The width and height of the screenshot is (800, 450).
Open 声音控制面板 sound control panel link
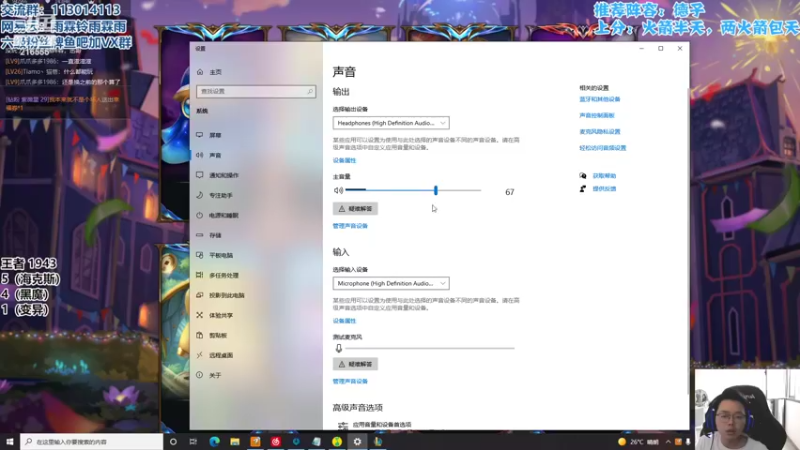[597, 115]
